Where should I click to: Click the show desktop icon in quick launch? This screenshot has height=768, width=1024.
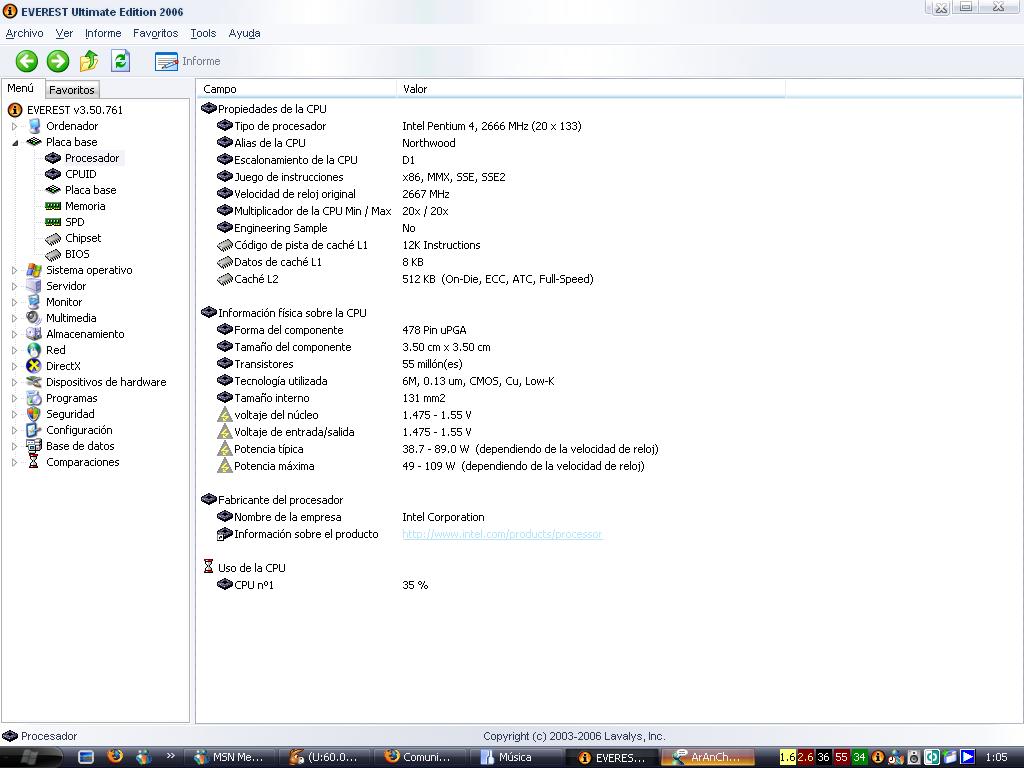86,758
